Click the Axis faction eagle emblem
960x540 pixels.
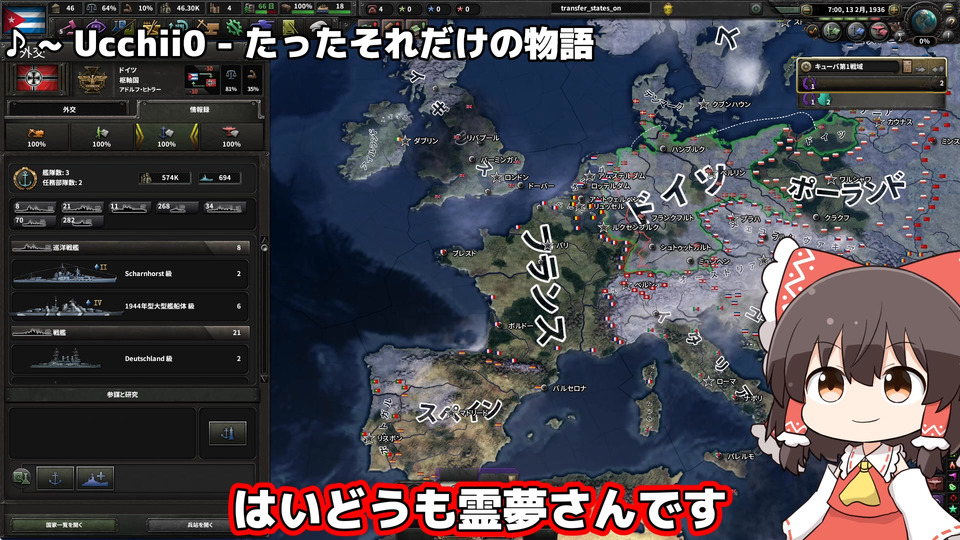point(92,80)
